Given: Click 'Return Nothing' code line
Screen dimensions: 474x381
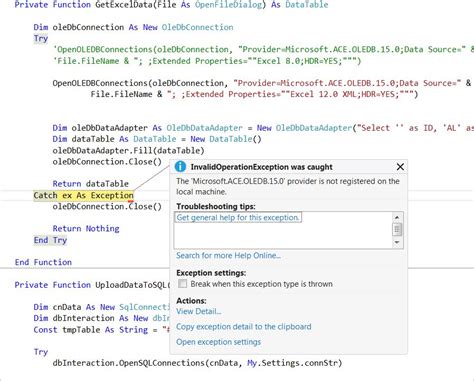Looking at the screenshot, I should [x=86, y=229].
